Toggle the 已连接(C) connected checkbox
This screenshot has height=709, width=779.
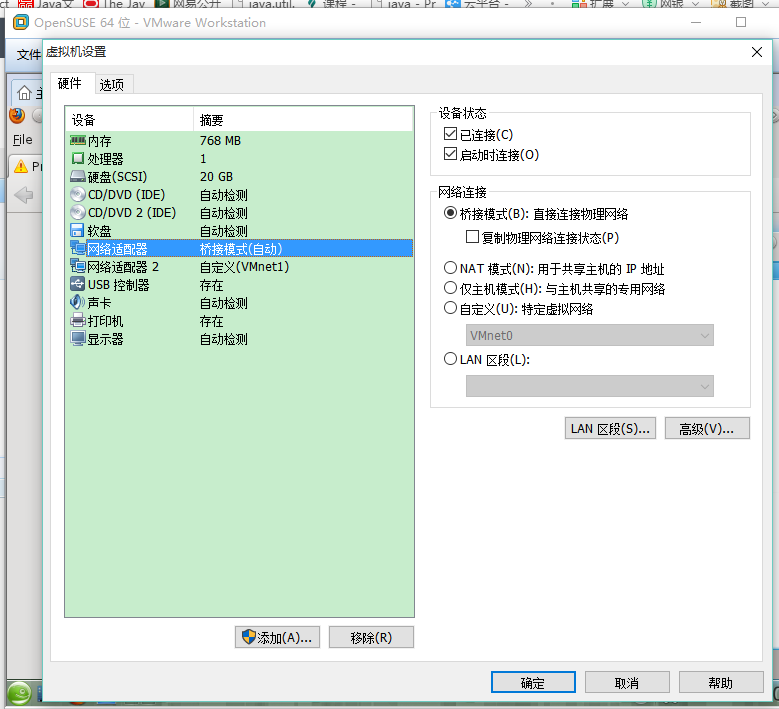click(450, 134)
